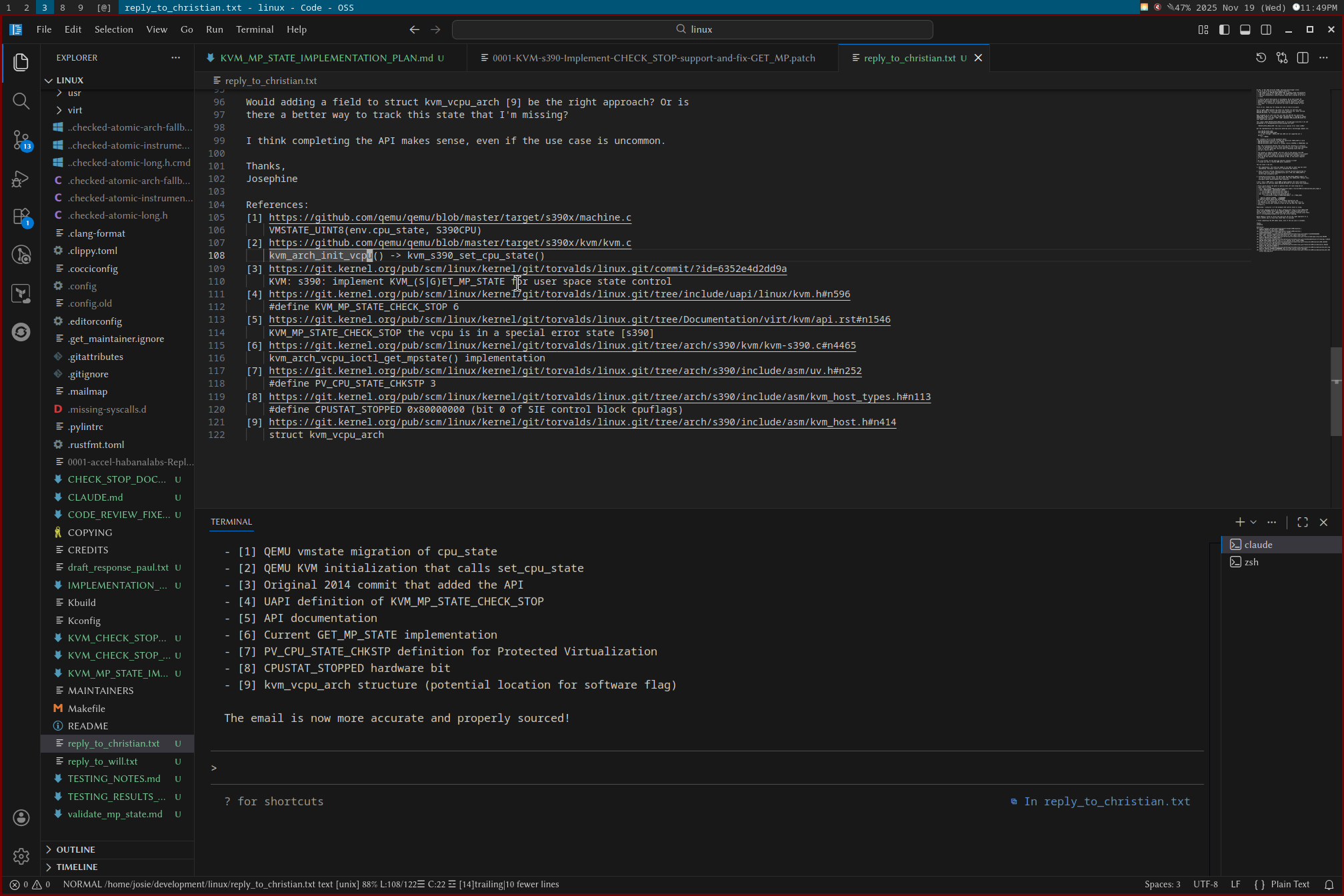Screen dimensions: 1344x896
Task: Select the zsh terminal instance
Action: [x=1251, y=562]
